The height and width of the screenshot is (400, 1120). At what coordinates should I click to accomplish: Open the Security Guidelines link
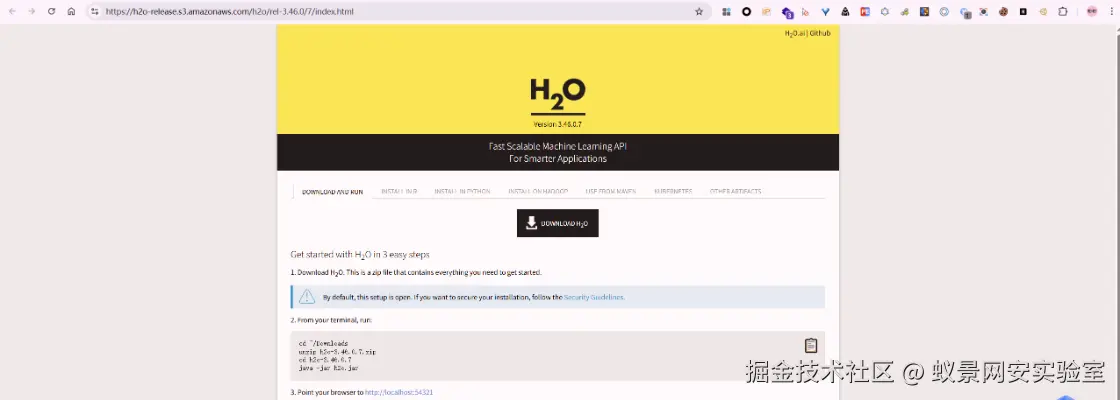pyautogui.click(x=594, y=297)
